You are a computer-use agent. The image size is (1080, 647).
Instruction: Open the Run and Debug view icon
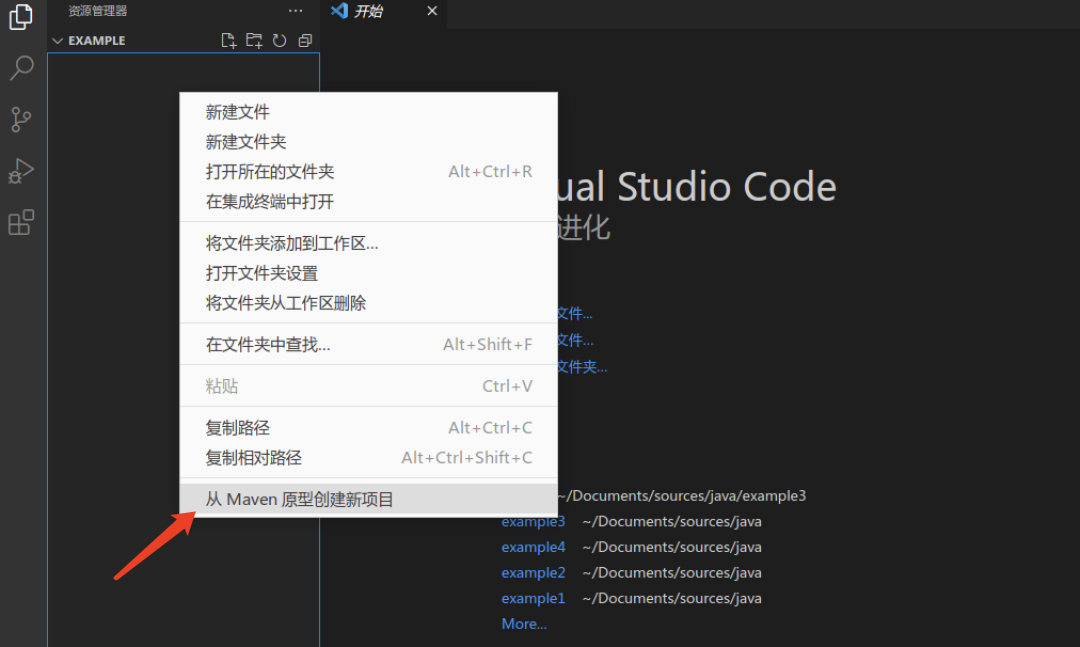[21, 171]
